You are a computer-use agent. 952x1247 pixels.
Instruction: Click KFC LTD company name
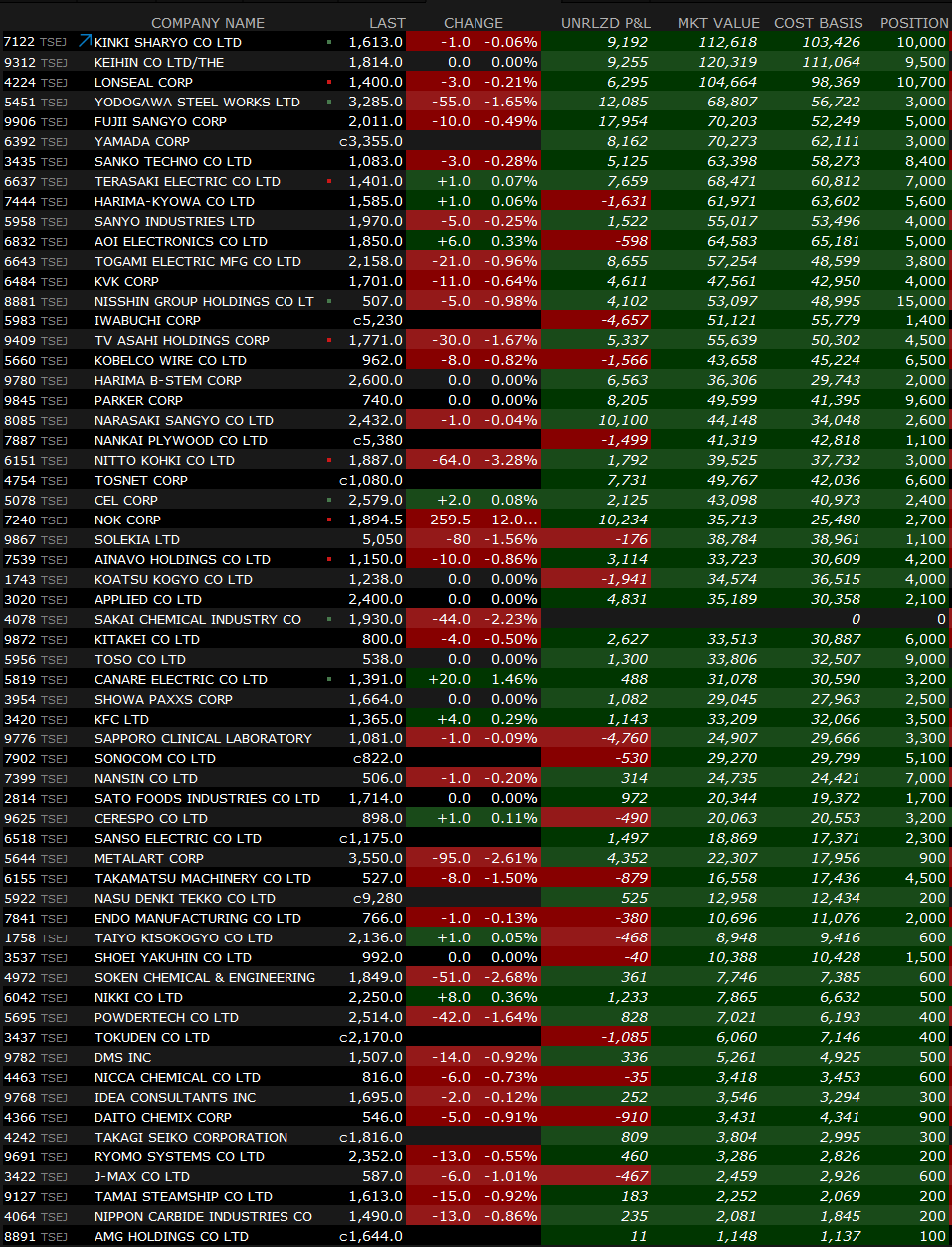click(121, 719)
